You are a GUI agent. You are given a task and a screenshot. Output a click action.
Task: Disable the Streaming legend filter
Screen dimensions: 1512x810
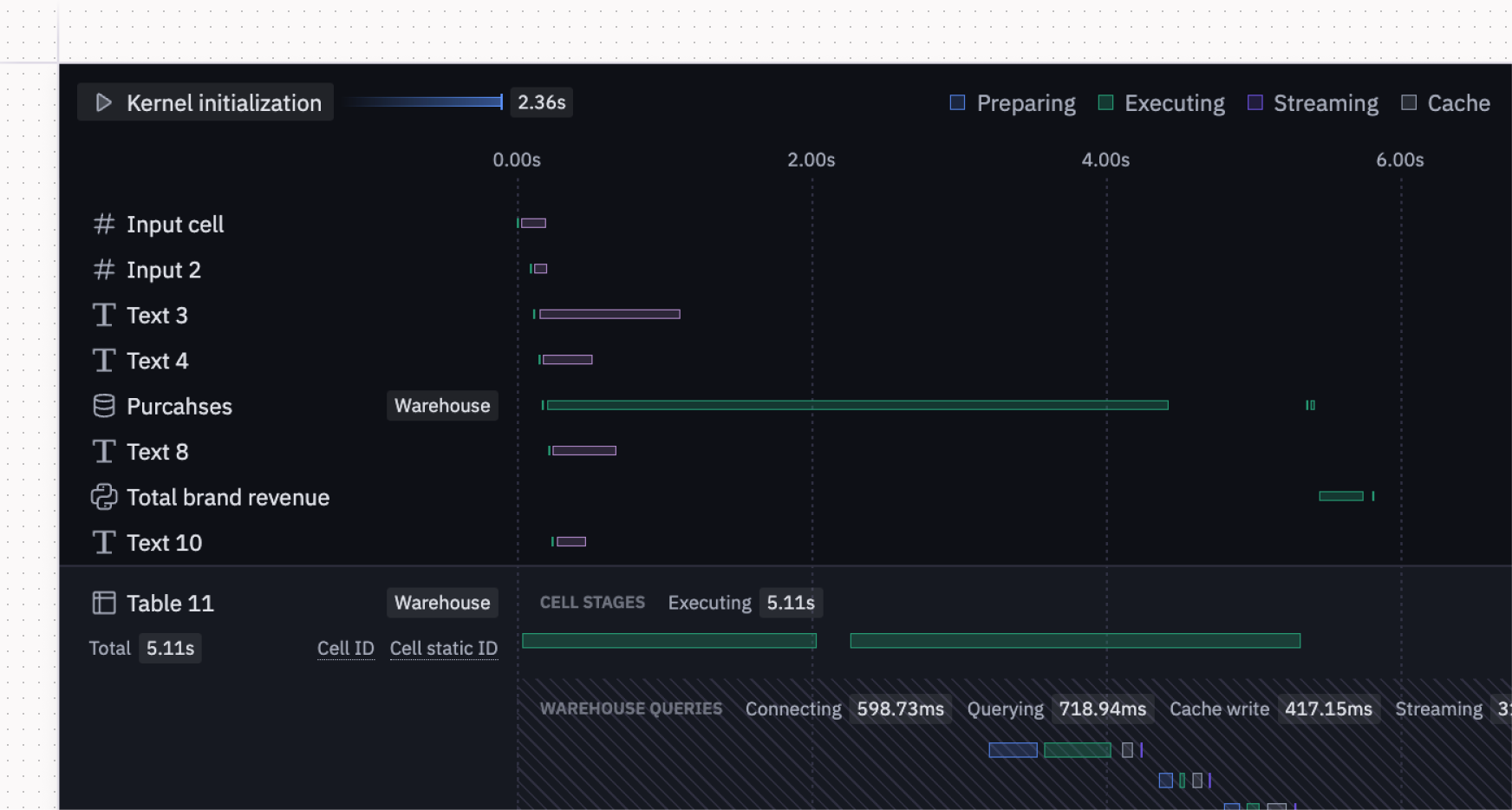[1254, 102]
